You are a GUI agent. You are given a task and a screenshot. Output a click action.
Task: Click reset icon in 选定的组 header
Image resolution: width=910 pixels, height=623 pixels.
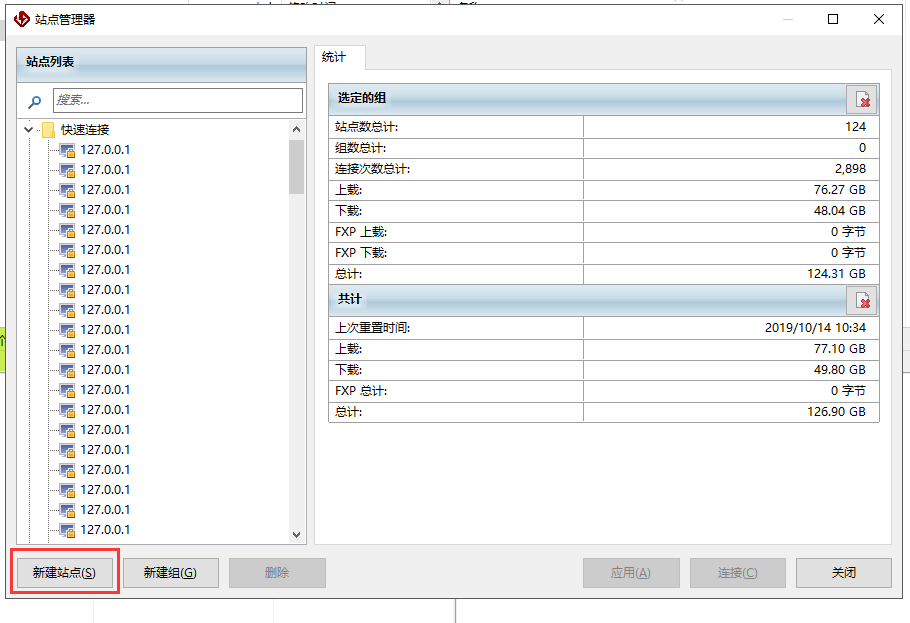pyautogui.click(x=861, y=100)
